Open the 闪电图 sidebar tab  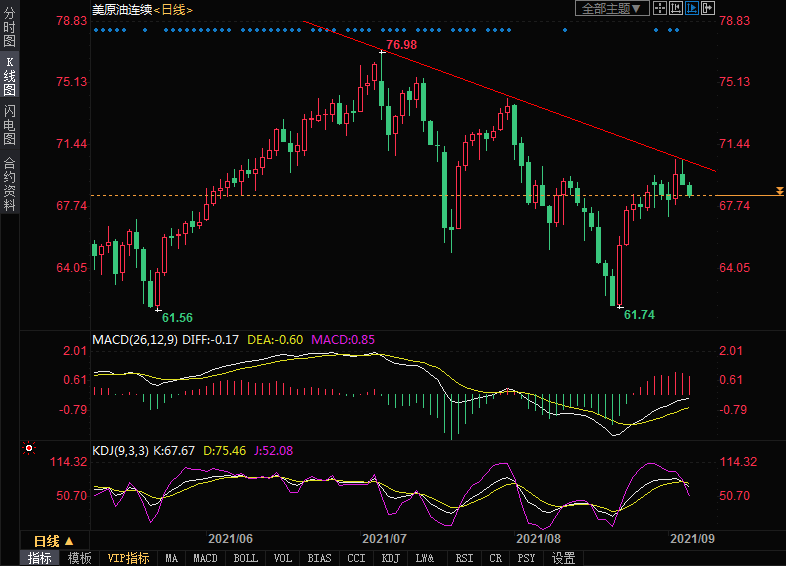click(9, 125)
